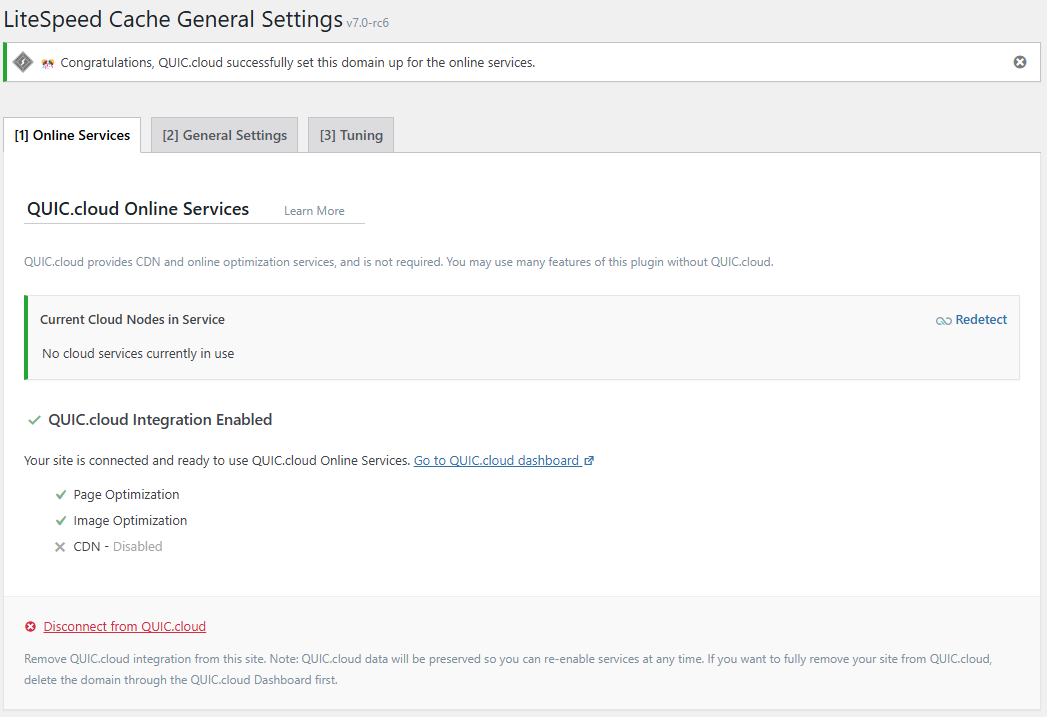Click the QUIC.cloud Integration Enabled heading
1047x717 pixels.
click(160, 420)
